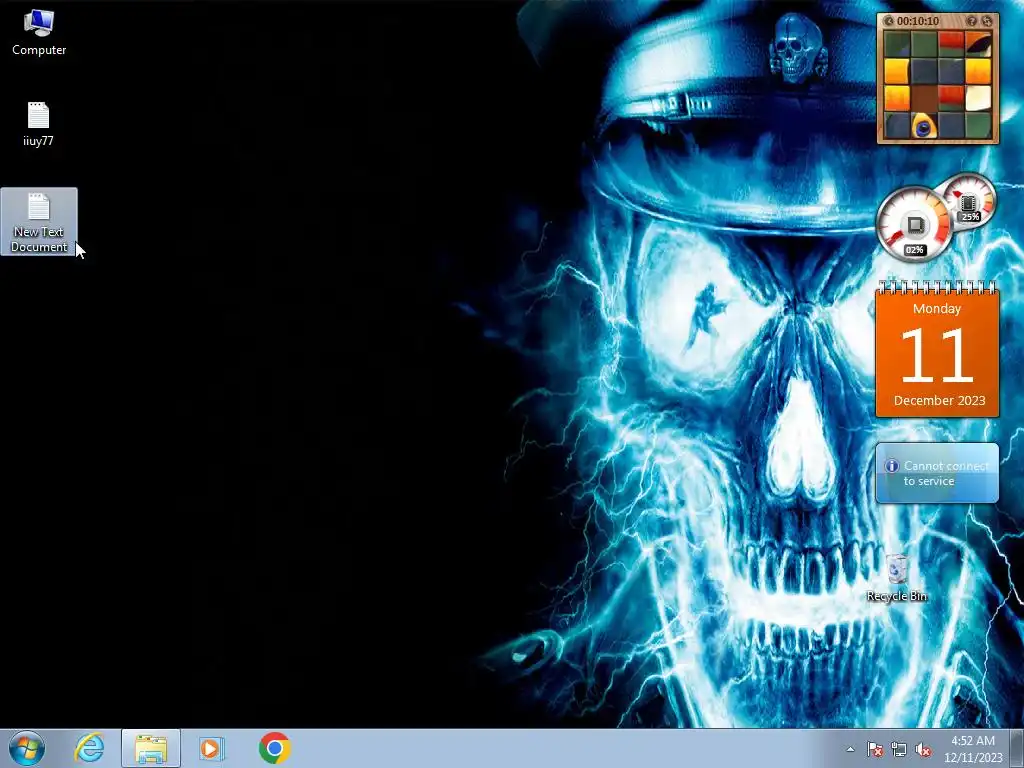Screen dimensions: 1024x768
Task: Click the Show desktop button
Action: 1017,748
